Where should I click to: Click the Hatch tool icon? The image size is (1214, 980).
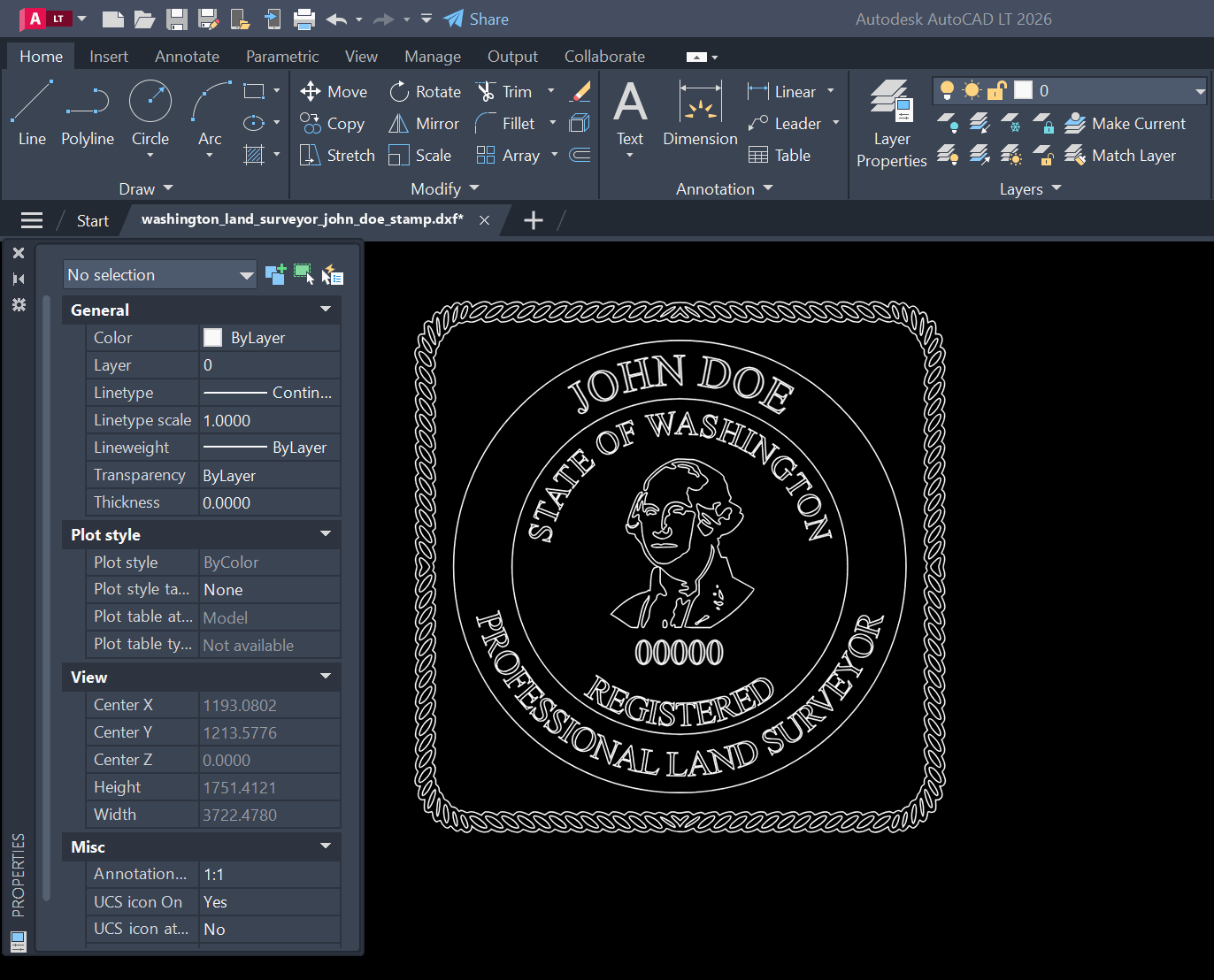pyautogui.click(x=254, y=155)
